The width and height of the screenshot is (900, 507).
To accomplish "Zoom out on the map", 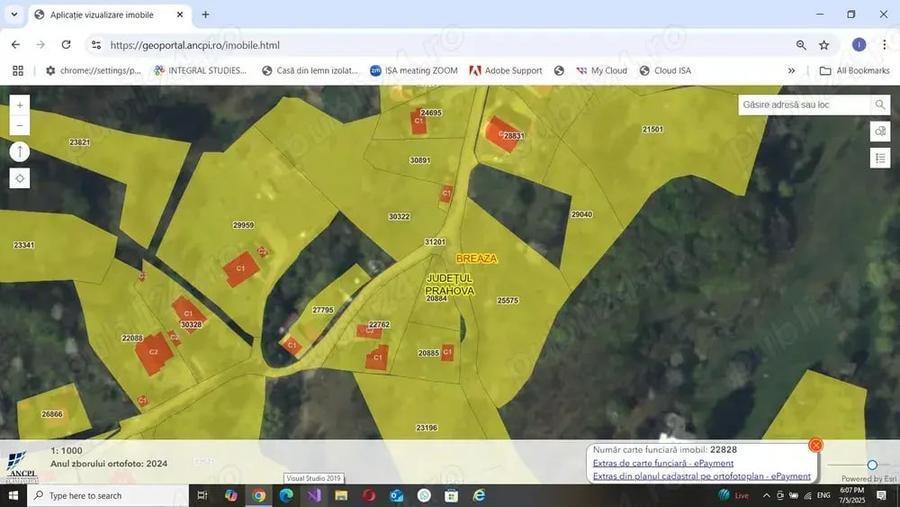I will click(20, 125).
